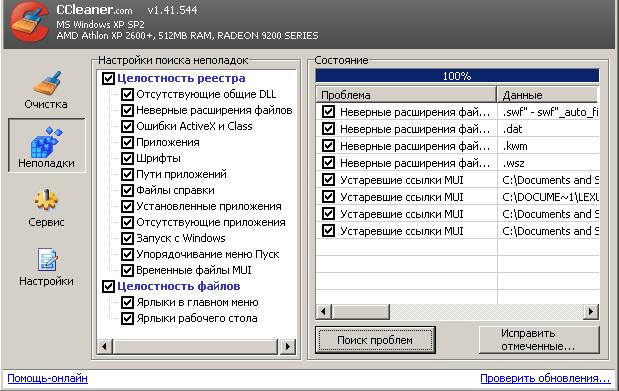This screenshot has width=619, height=391.
Task: Click Исправить отмеченные button
Action: [x=539, y=340]
